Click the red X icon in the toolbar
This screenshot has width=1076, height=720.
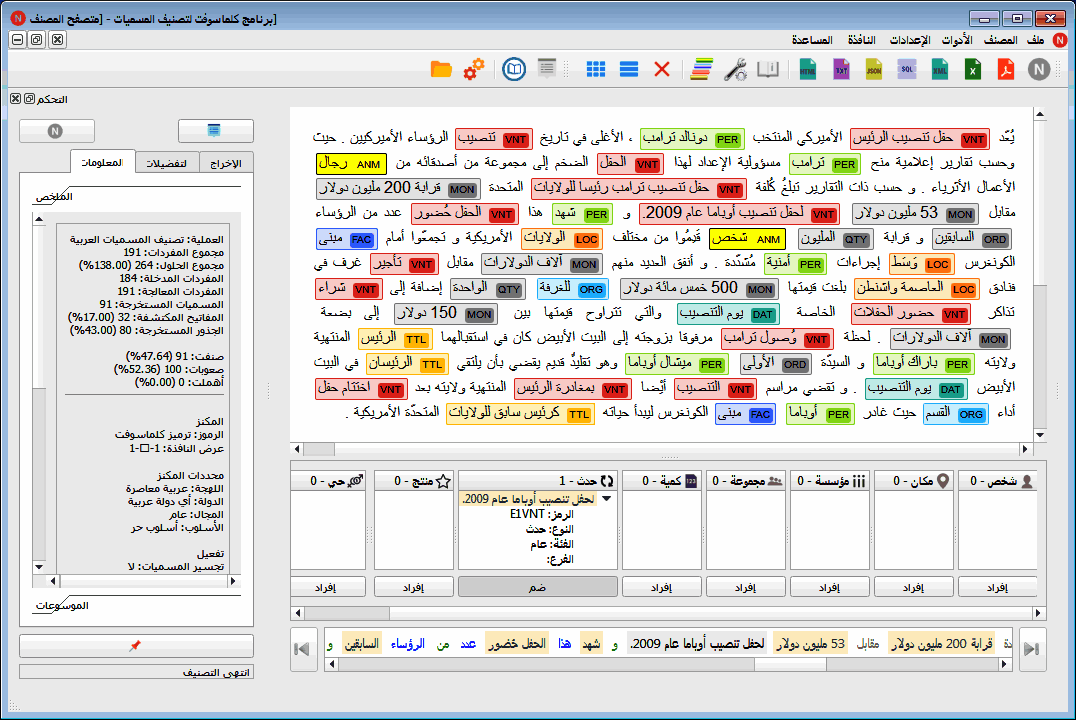pyautogui.click(x=662, y=69)
